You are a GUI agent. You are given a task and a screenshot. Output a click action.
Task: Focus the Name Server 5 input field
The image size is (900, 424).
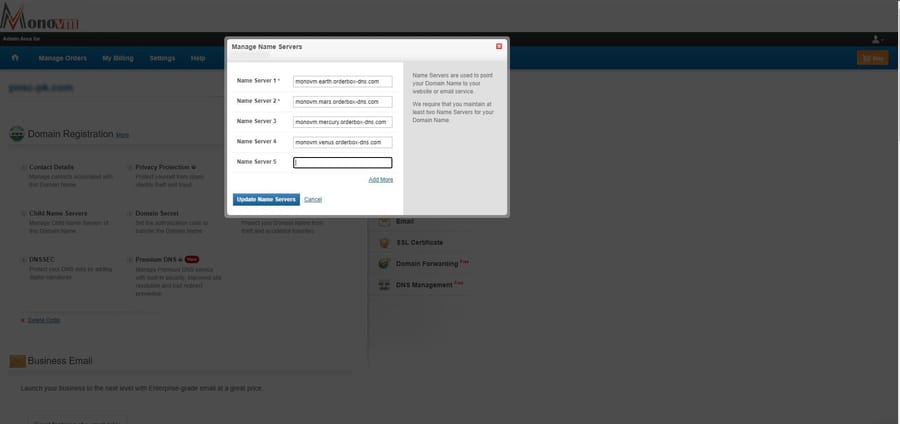click(343, 163)
